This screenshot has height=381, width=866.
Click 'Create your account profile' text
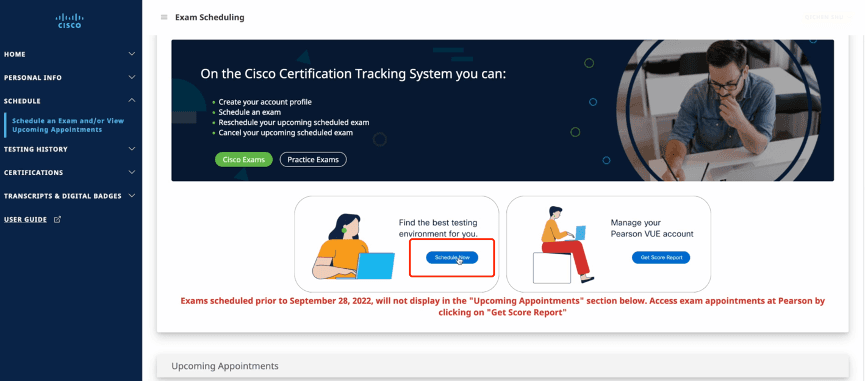click(x=265, y=102)
